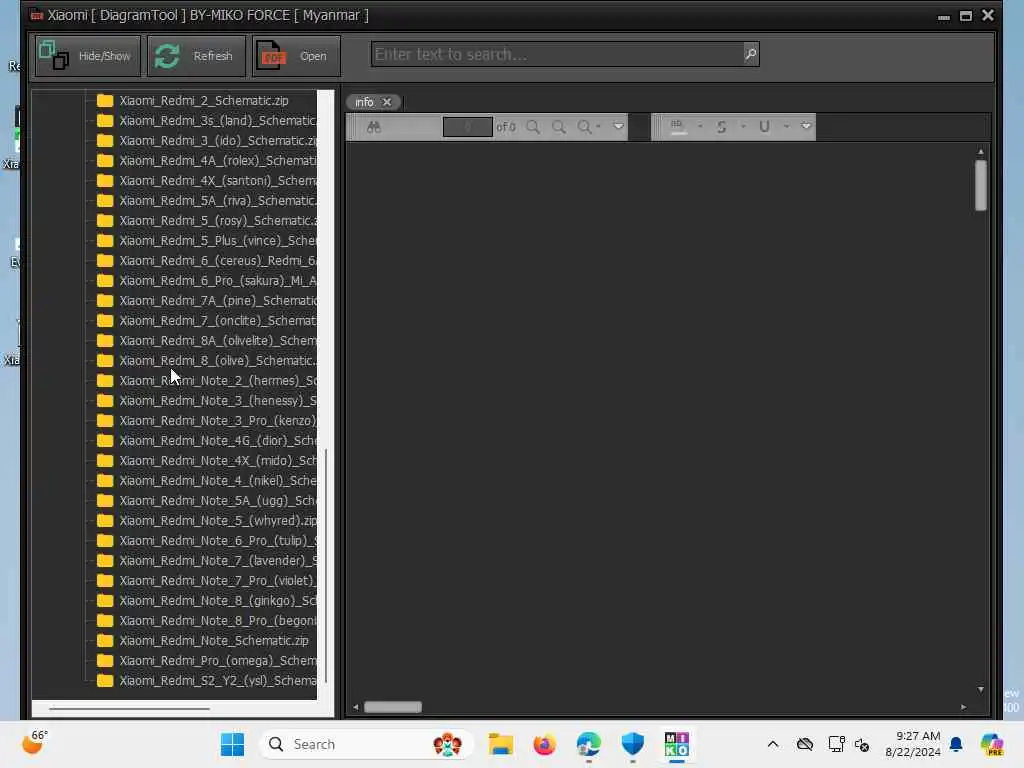Screen dimensions: 1024x768
Task: Click the magnifier icon in search box
Action: [751, 54]
